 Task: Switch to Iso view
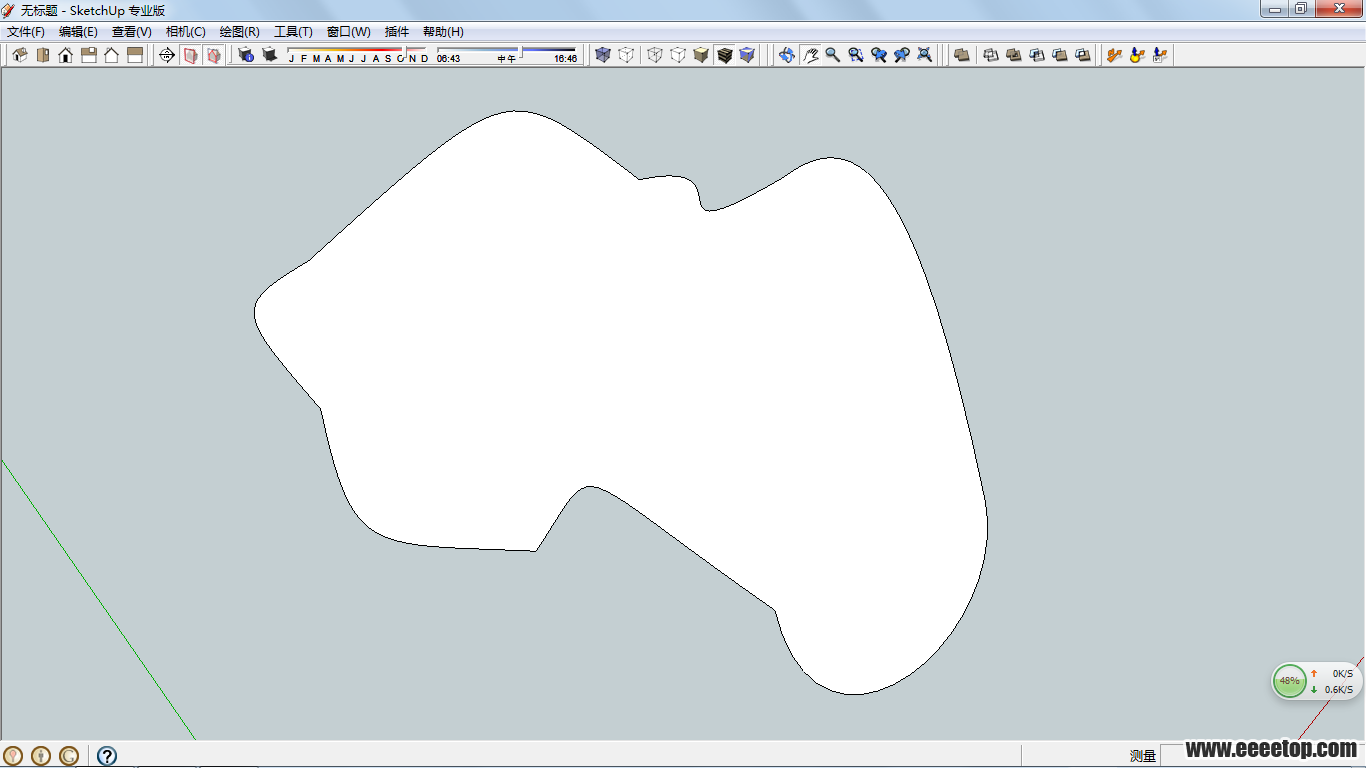point(19,55)
